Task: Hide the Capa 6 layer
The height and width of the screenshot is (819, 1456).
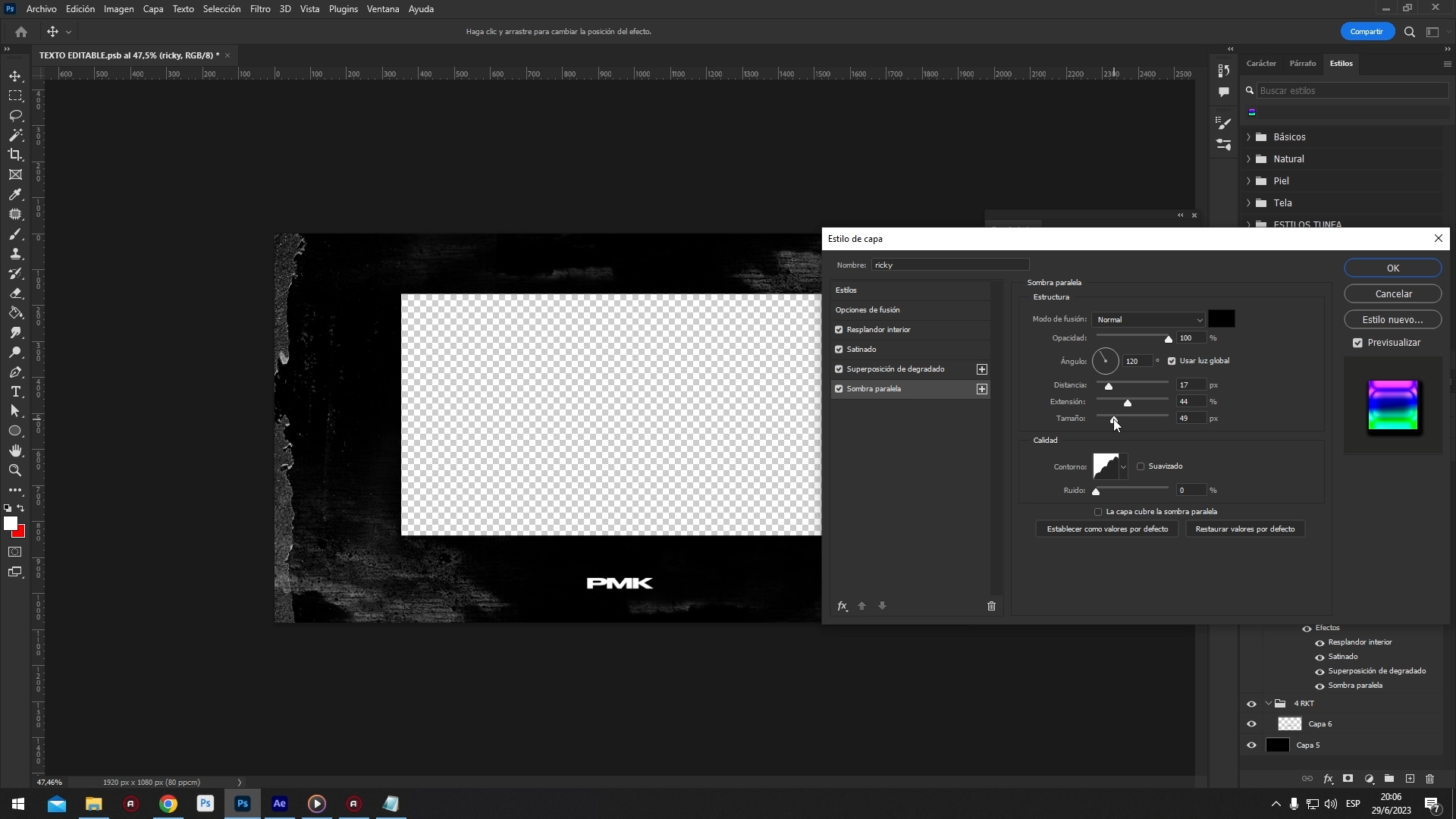Action: tap(1251, 724)
